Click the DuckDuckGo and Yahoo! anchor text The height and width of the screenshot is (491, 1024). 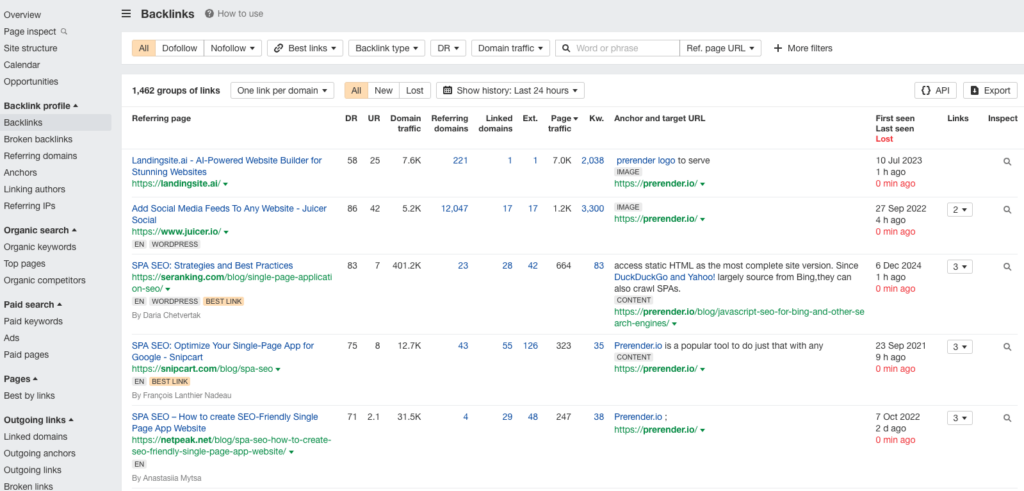pyautogui.click(x=665, y=277)
